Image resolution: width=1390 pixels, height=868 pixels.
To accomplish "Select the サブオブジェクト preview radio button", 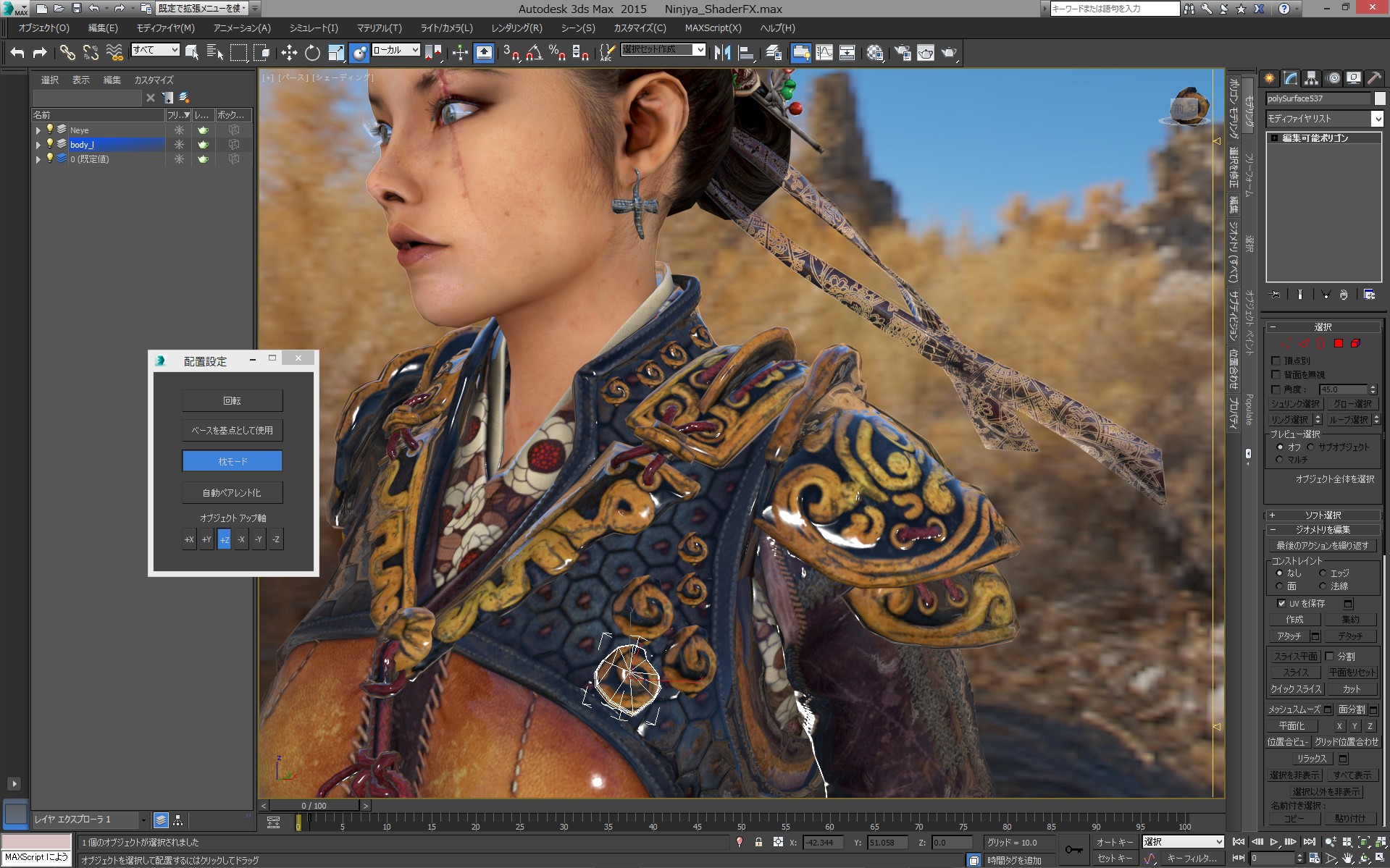I will tap(1310, 447).
